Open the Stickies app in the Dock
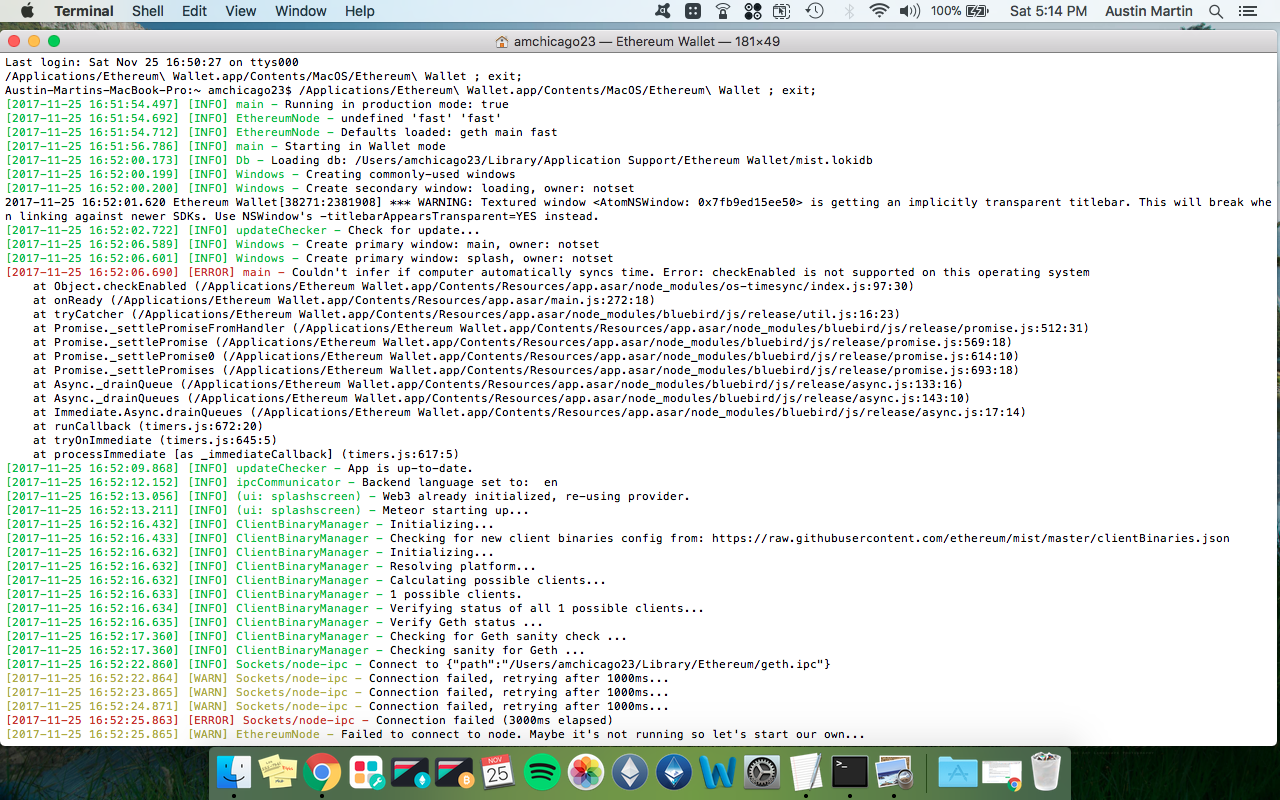This screenshot has width=1280, height=800. [277, 772]
